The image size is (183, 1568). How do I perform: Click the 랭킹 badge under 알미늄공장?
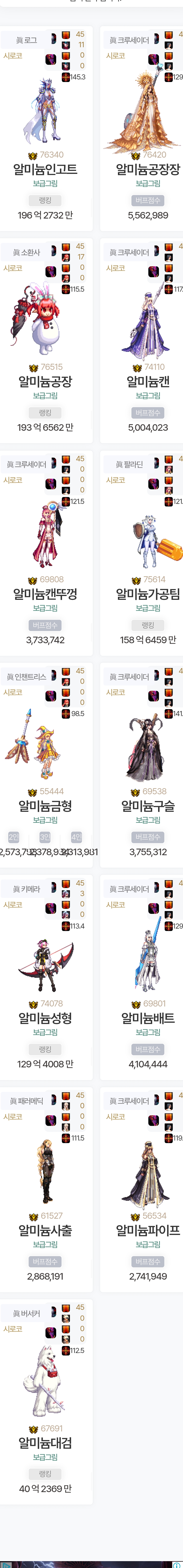click(45, 413)
